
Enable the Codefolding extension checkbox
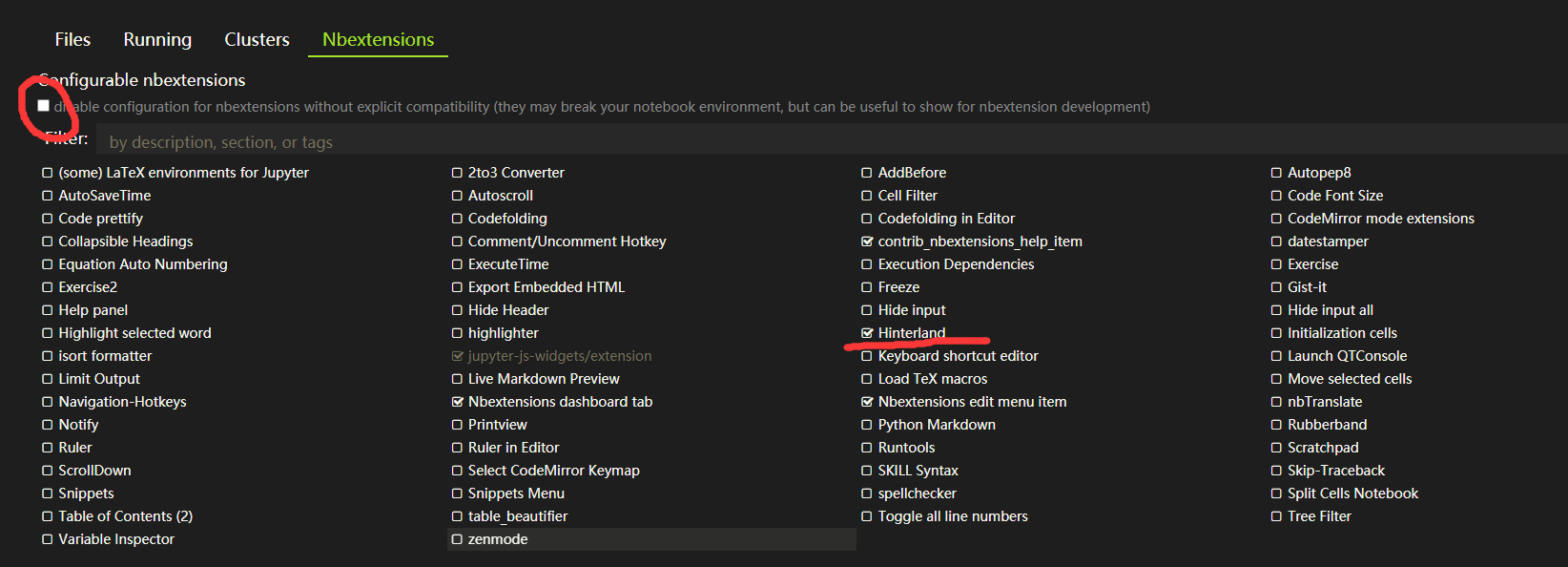click(x=457, y=219)
